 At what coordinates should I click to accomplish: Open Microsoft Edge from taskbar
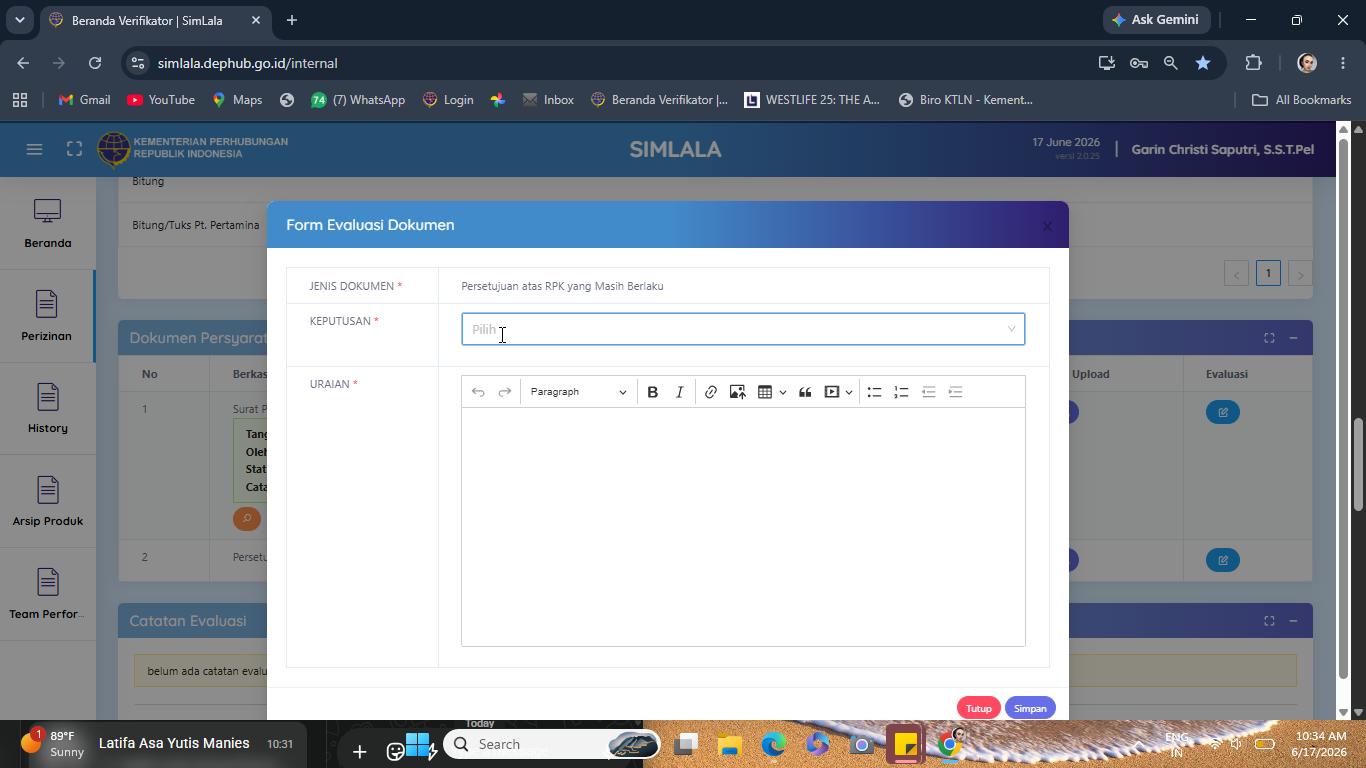coord(773,744)
